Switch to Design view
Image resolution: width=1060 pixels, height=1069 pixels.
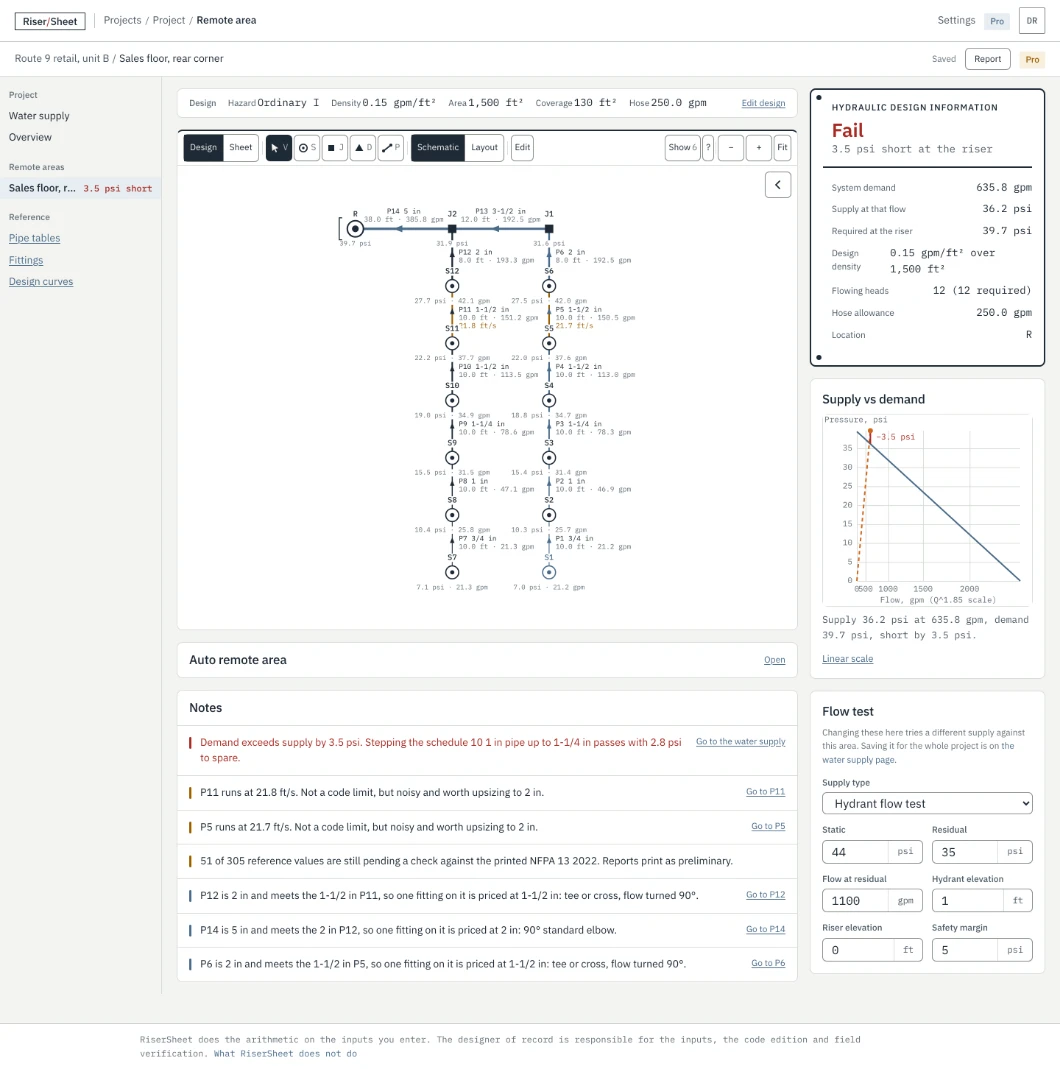(203, 148)
